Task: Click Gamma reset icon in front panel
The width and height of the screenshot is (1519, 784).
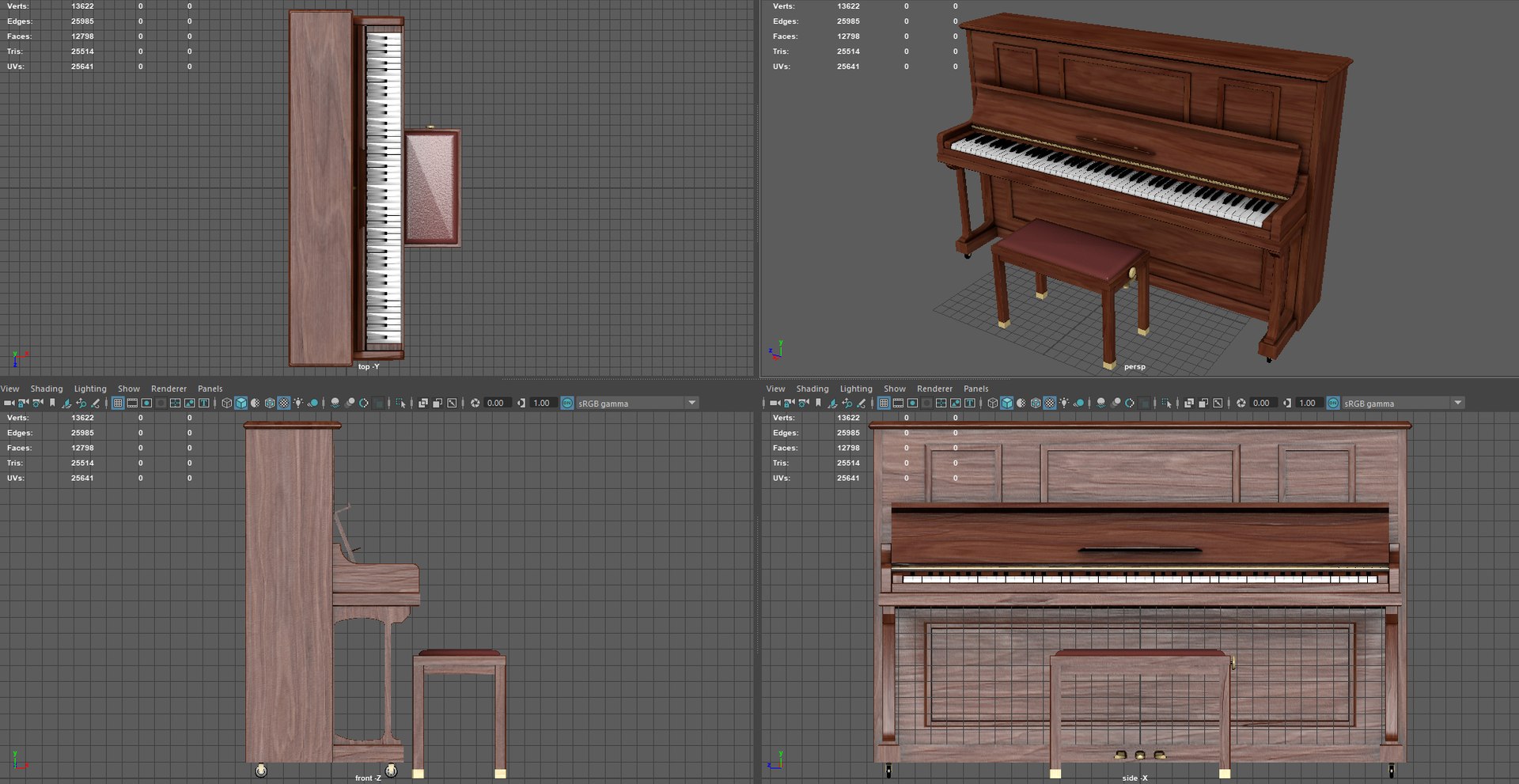Action: (521, 403)
